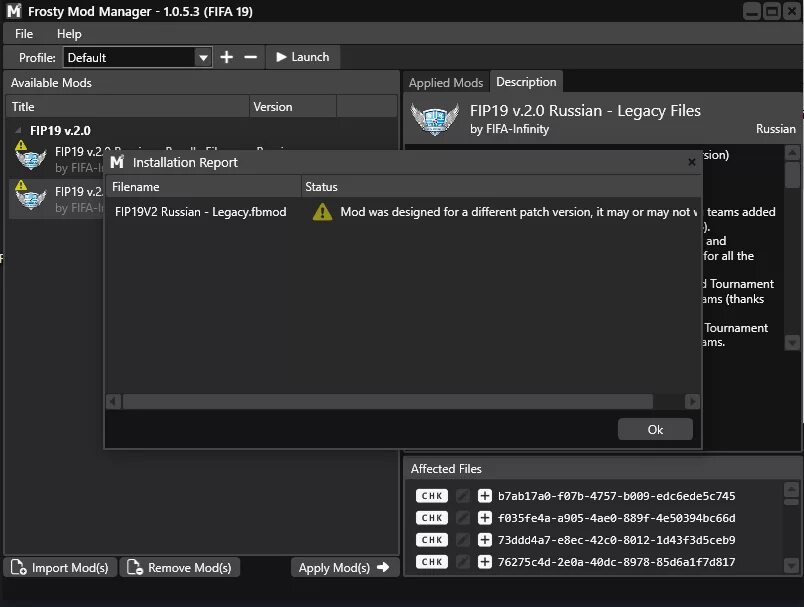Click the Import Mod(s) document icon

tap(18, 567)
